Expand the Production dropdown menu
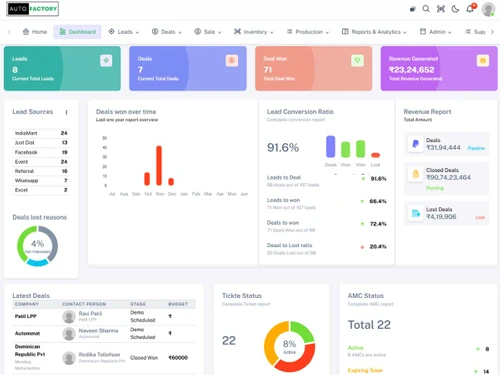Viewport: 500px width, 375px height. (308, 32)
